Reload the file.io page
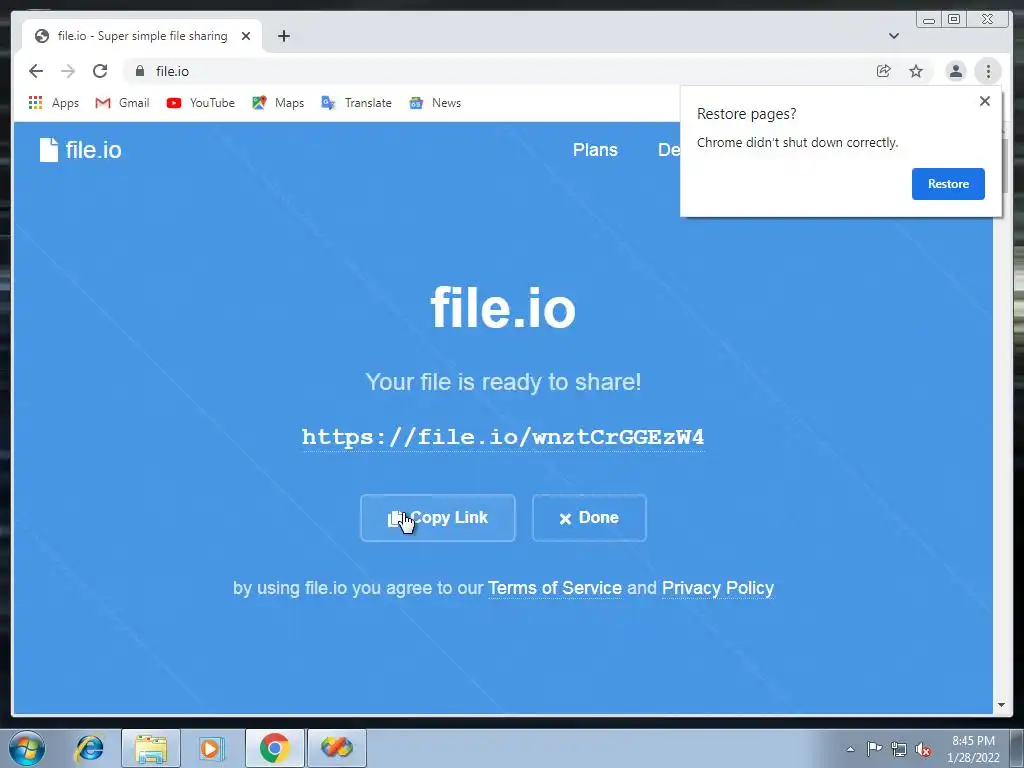Screen dimensions: 1024x768 [x=100, y=71]
